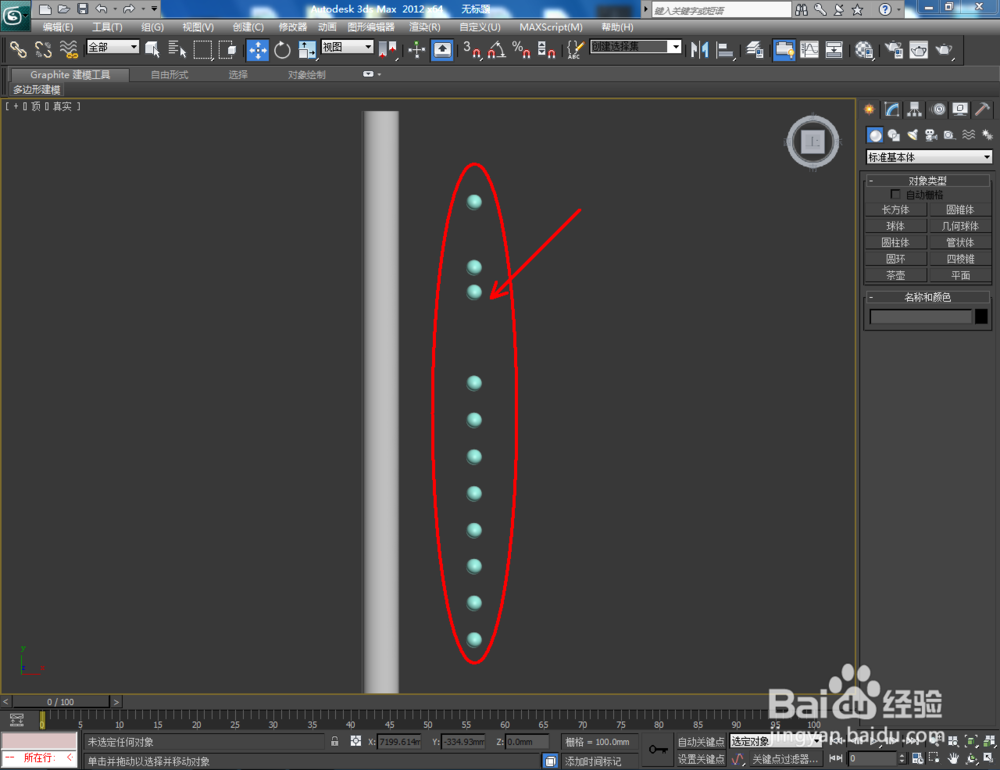Open the 渲染(R) menu

(x=425, y=27)
